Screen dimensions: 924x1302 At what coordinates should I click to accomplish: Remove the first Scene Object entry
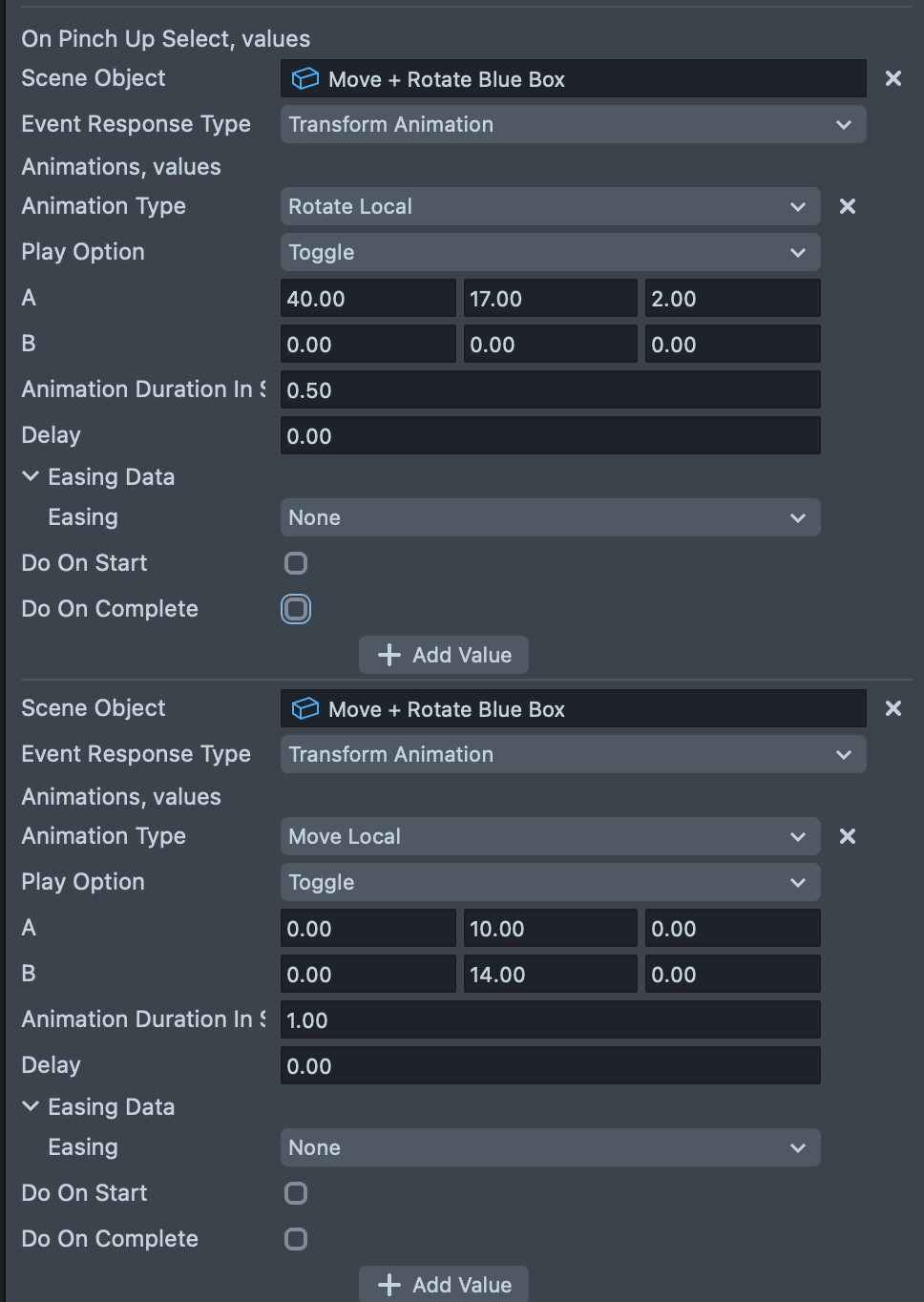[x=892, y=78]
